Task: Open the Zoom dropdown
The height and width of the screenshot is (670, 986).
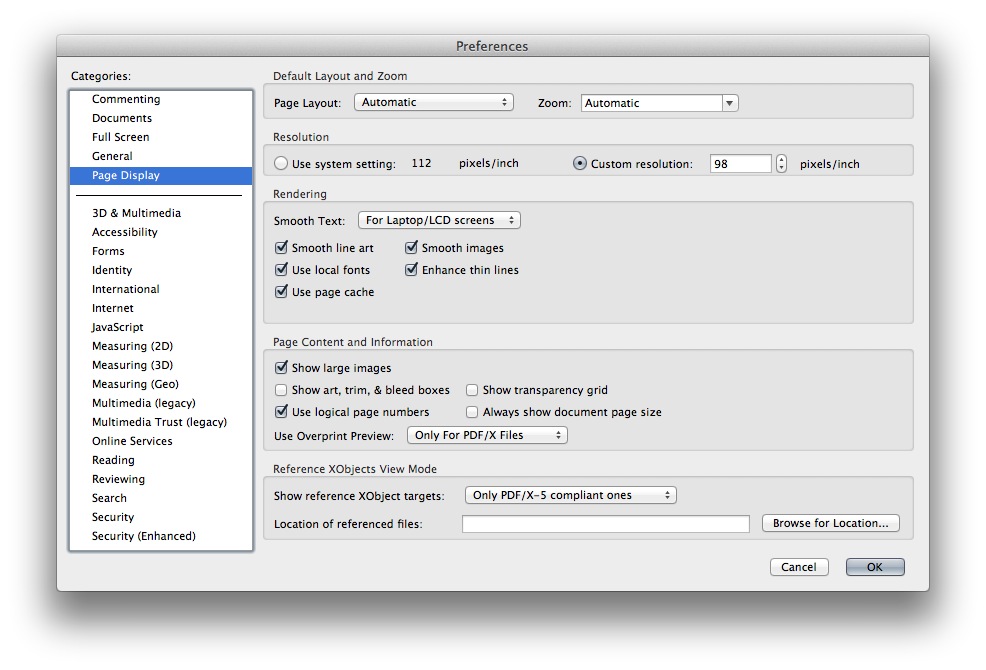Action: pos(658,101)
